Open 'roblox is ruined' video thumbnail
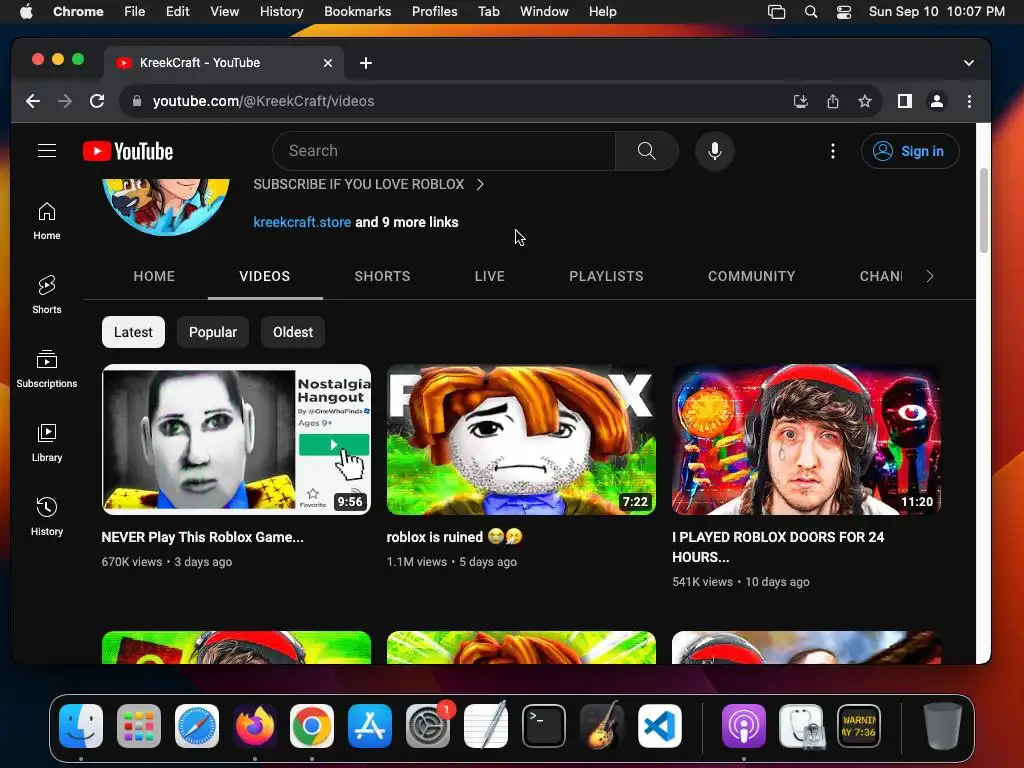This screenshot has height=768, width=1024. 521,440
